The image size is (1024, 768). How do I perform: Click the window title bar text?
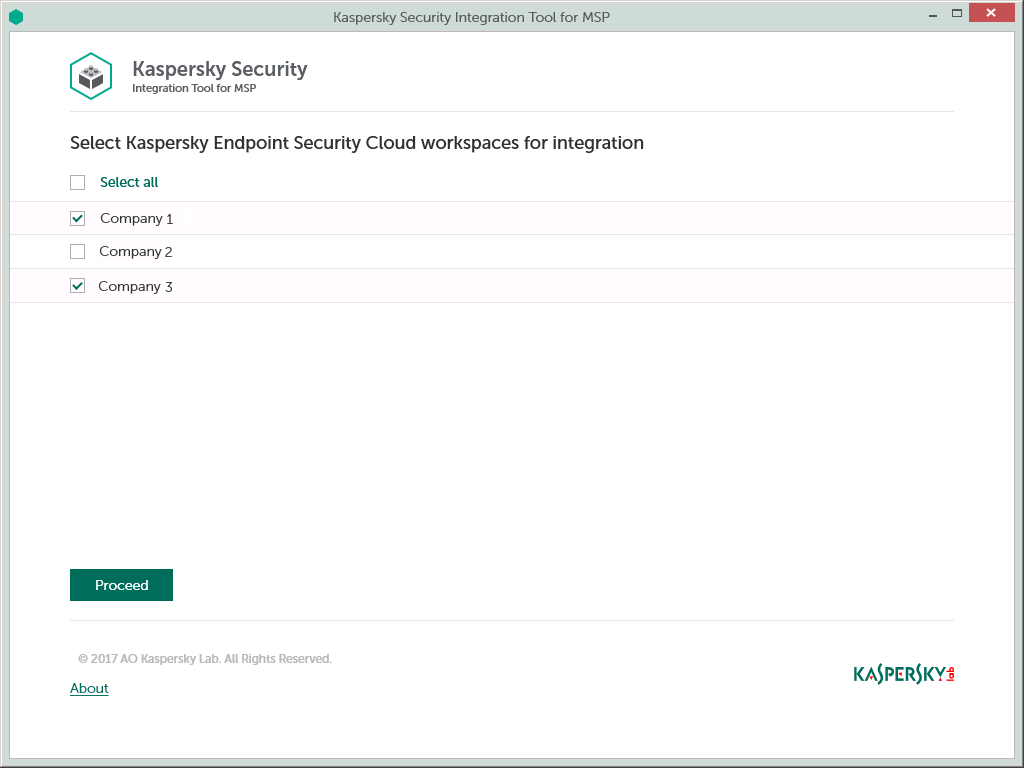click(471, 17)
